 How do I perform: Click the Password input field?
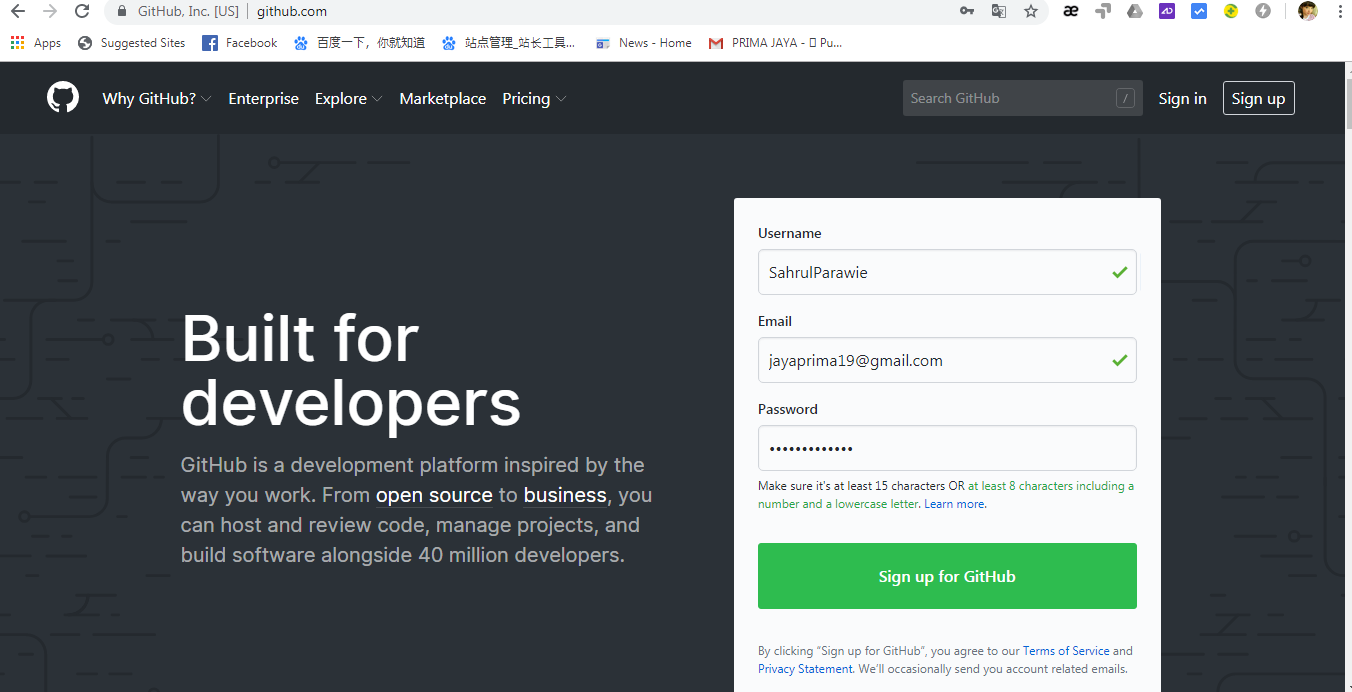point(947,448)
